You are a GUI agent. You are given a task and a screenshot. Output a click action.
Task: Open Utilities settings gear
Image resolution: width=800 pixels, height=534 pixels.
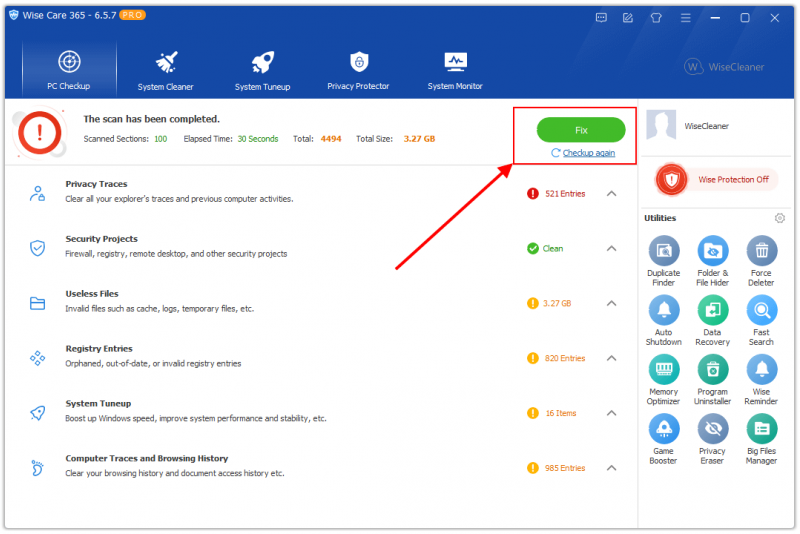780,218
